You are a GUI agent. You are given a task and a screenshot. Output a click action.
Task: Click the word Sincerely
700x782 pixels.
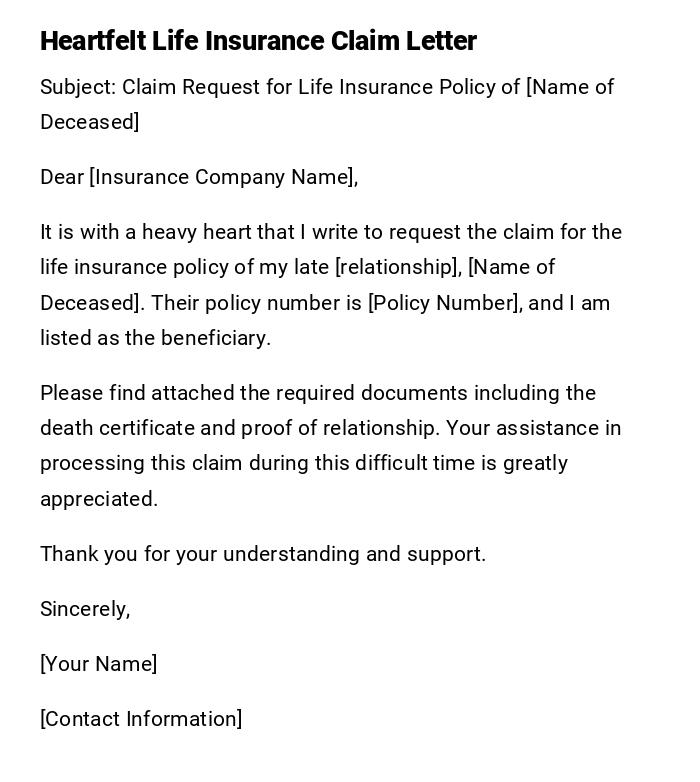coord(85,609)
